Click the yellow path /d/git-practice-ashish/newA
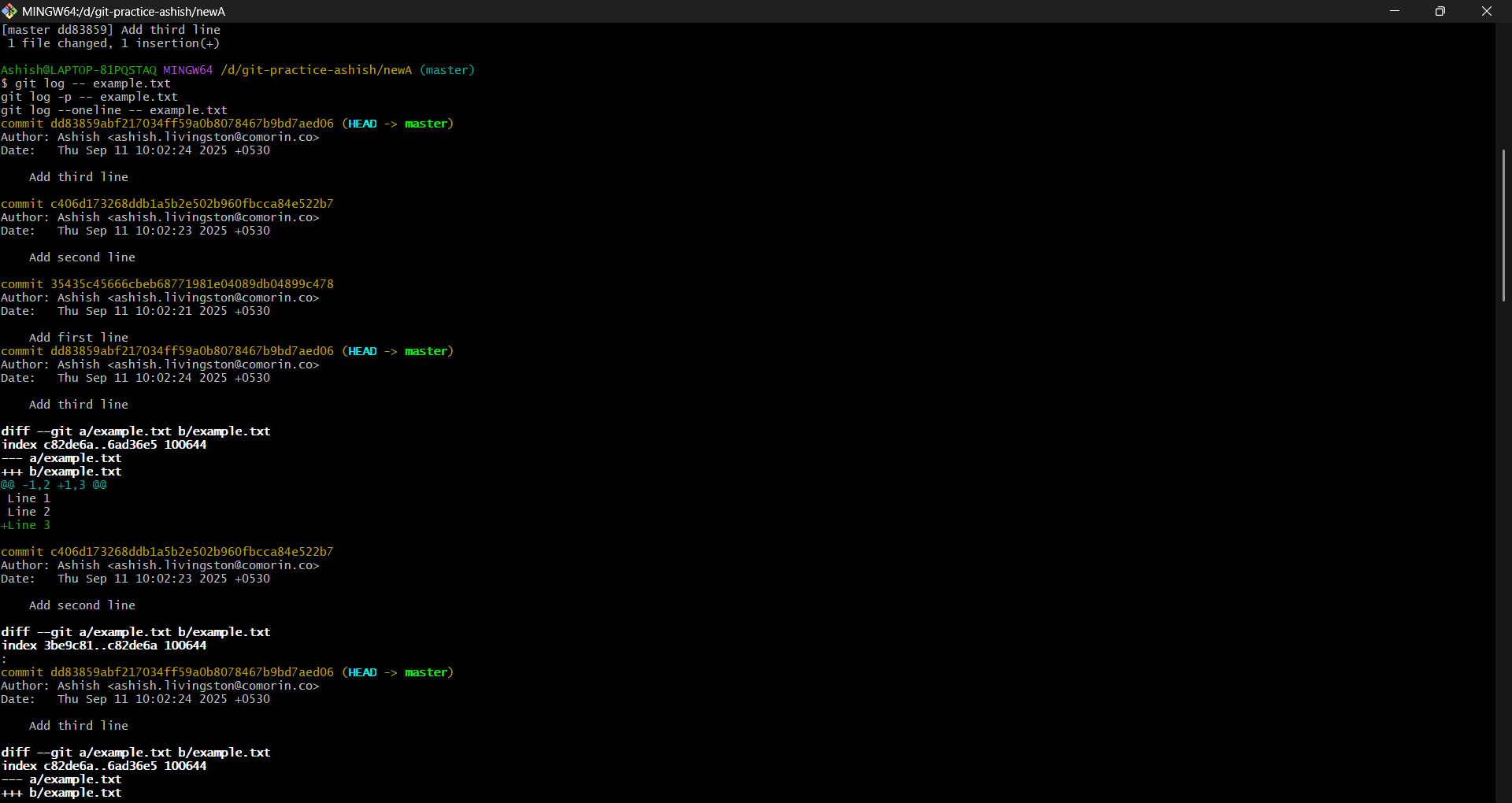Viewport: 1512px width, 803px height. pos(316,69)
